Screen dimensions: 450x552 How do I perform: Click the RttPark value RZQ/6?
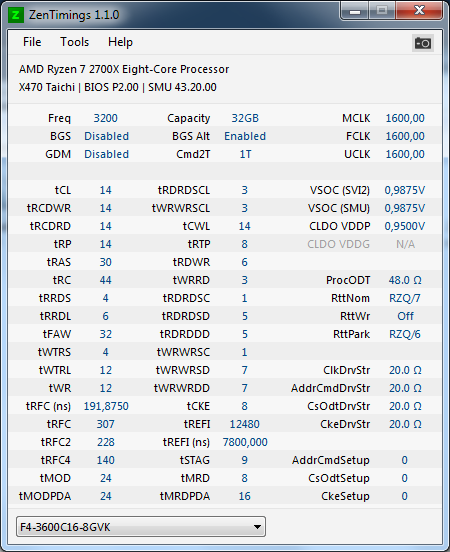(x=405, y=334)
